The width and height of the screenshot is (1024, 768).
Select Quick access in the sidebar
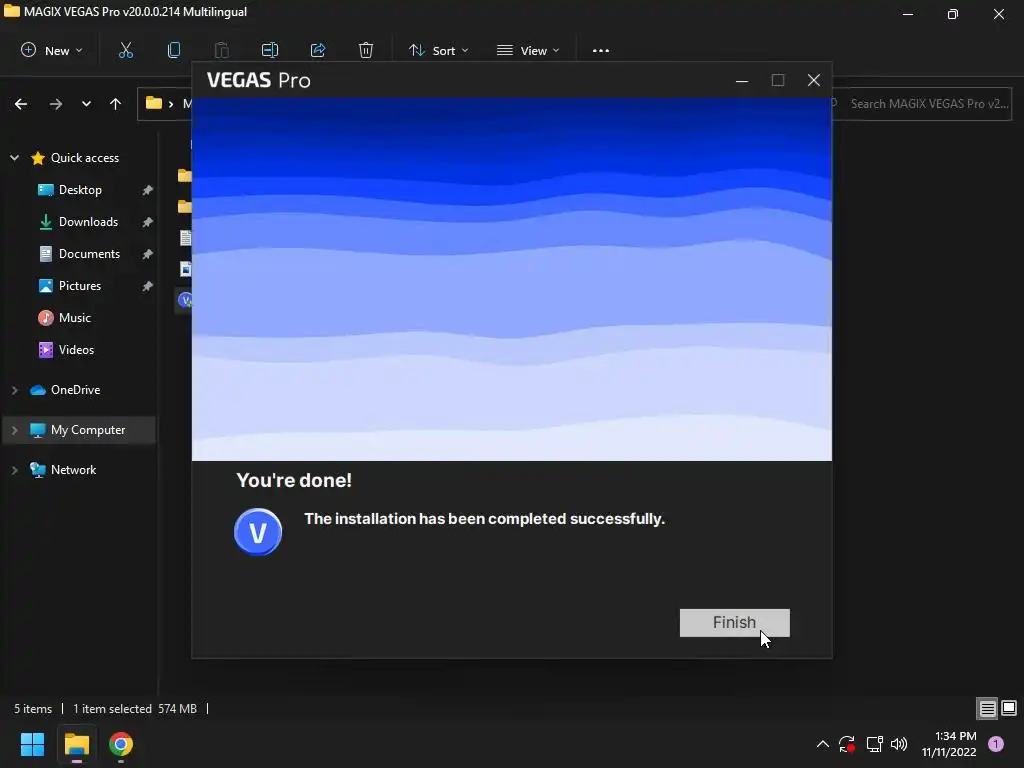coord(84,157)
